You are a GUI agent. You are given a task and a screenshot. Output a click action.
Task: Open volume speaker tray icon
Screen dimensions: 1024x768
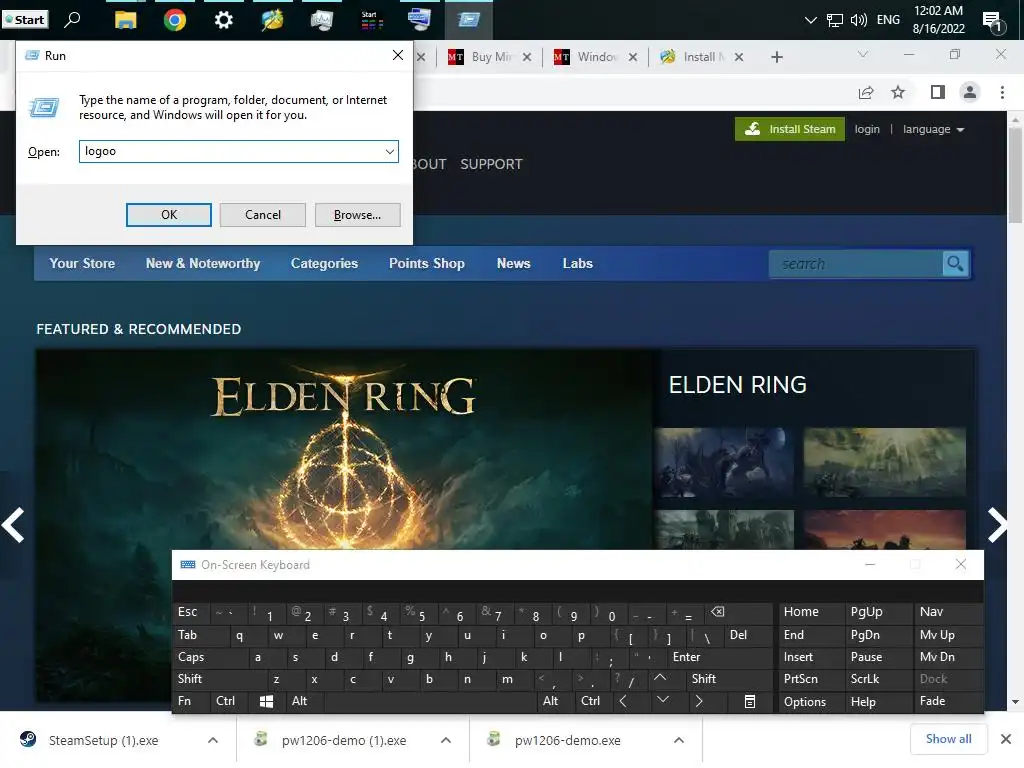coord(859,20)
